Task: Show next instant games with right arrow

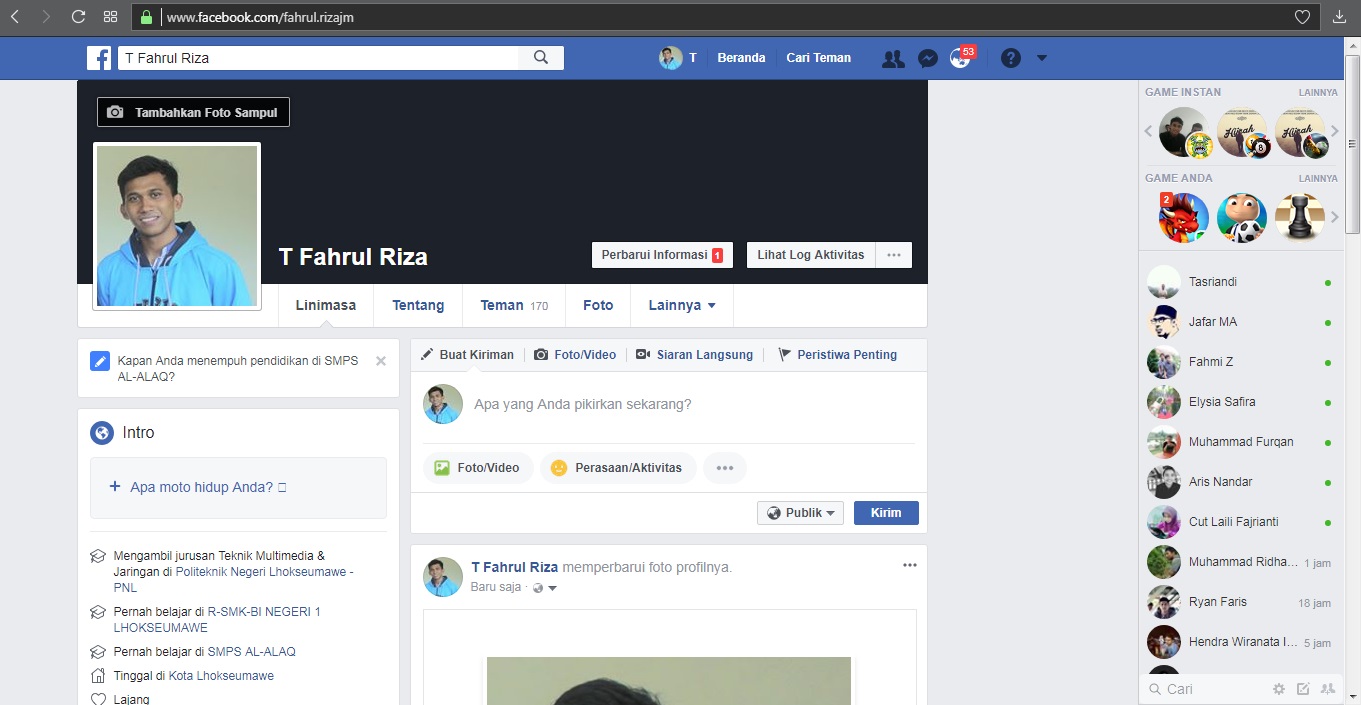Action: (x=1334, y=131)
